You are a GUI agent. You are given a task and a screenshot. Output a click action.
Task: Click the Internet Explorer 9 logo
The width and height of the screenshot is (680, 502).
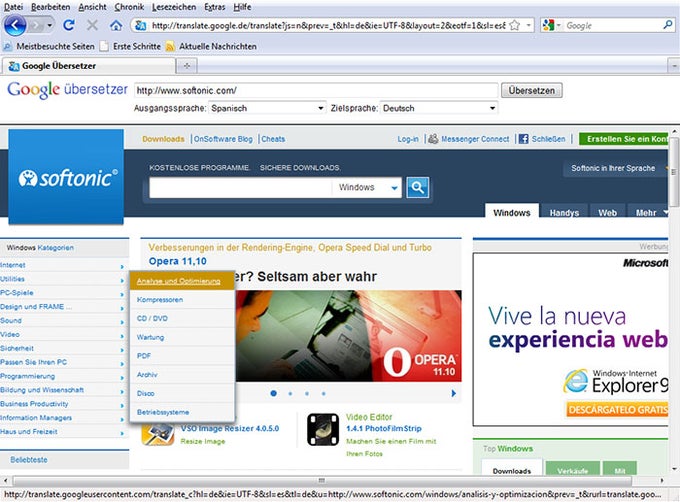[575, 381]
